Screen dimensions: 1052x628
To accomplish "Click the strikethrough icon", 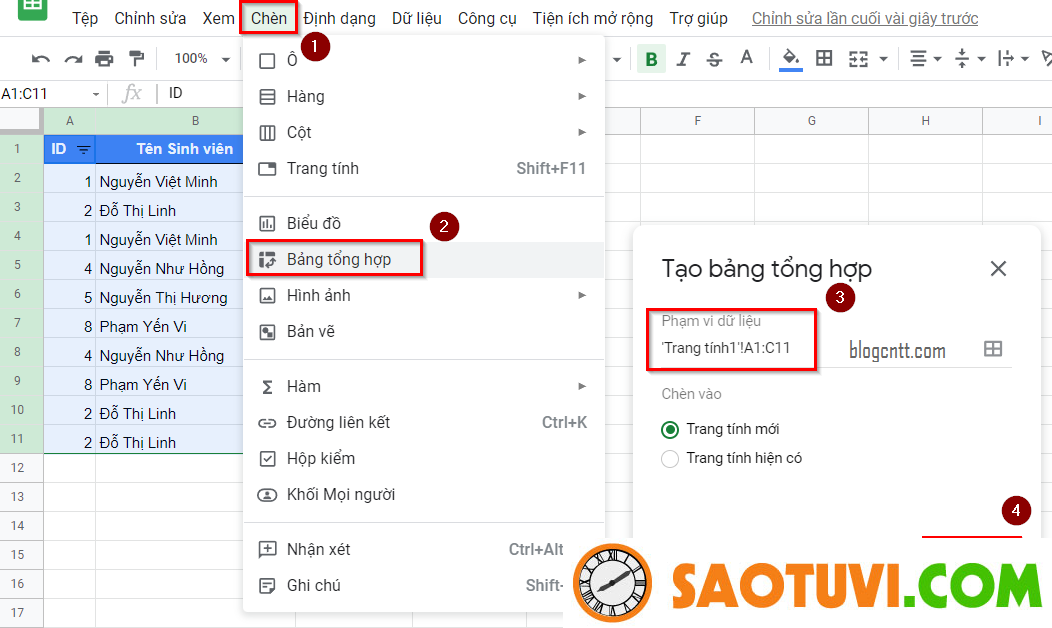I will pyautogui.click(x=714, y=59).
